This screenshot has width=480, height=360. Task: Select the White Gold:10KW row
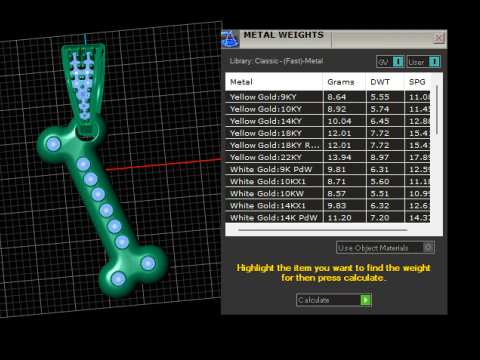(x=328, y=193)
